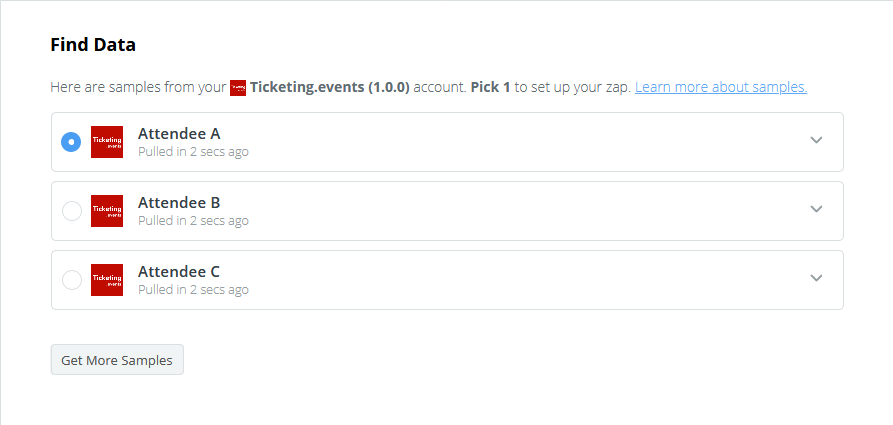Image resolution: width=893 pixels, height=425 pixels.
Task: Open the Learn more about samples link
Action: point(721,87)
